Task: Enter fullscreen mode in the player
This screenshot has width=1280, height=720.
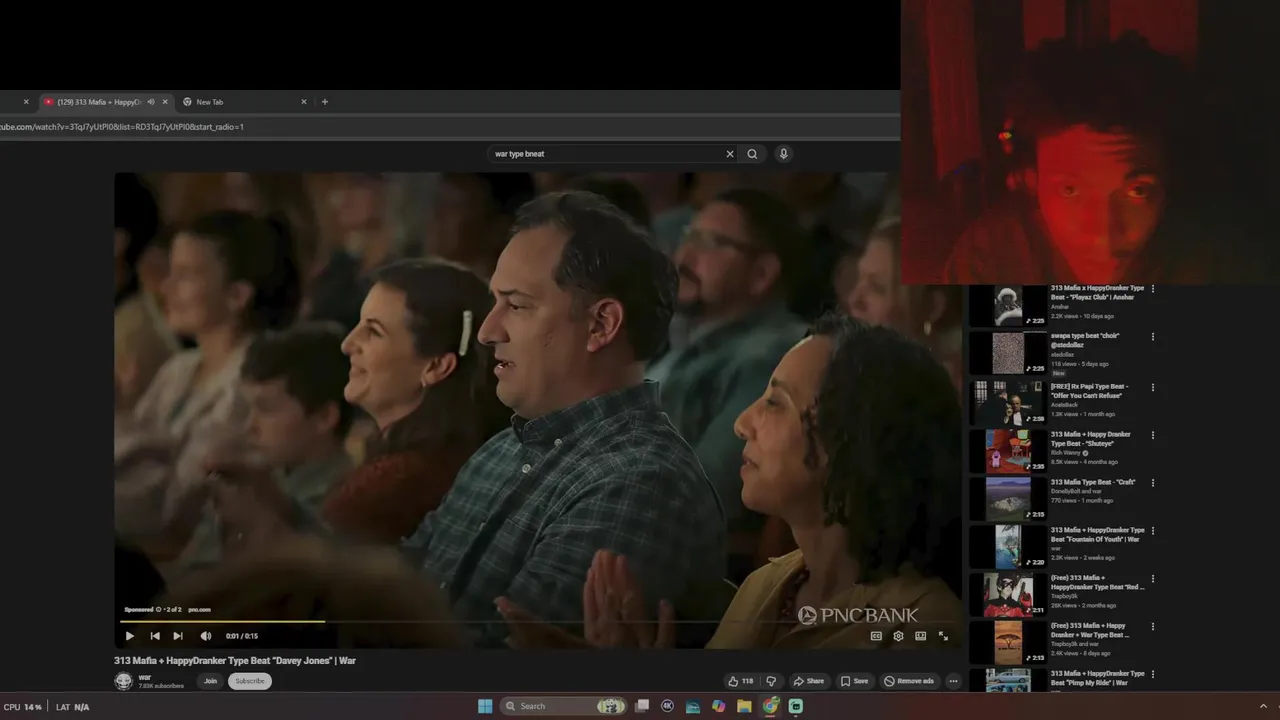Action: (943, 636)
